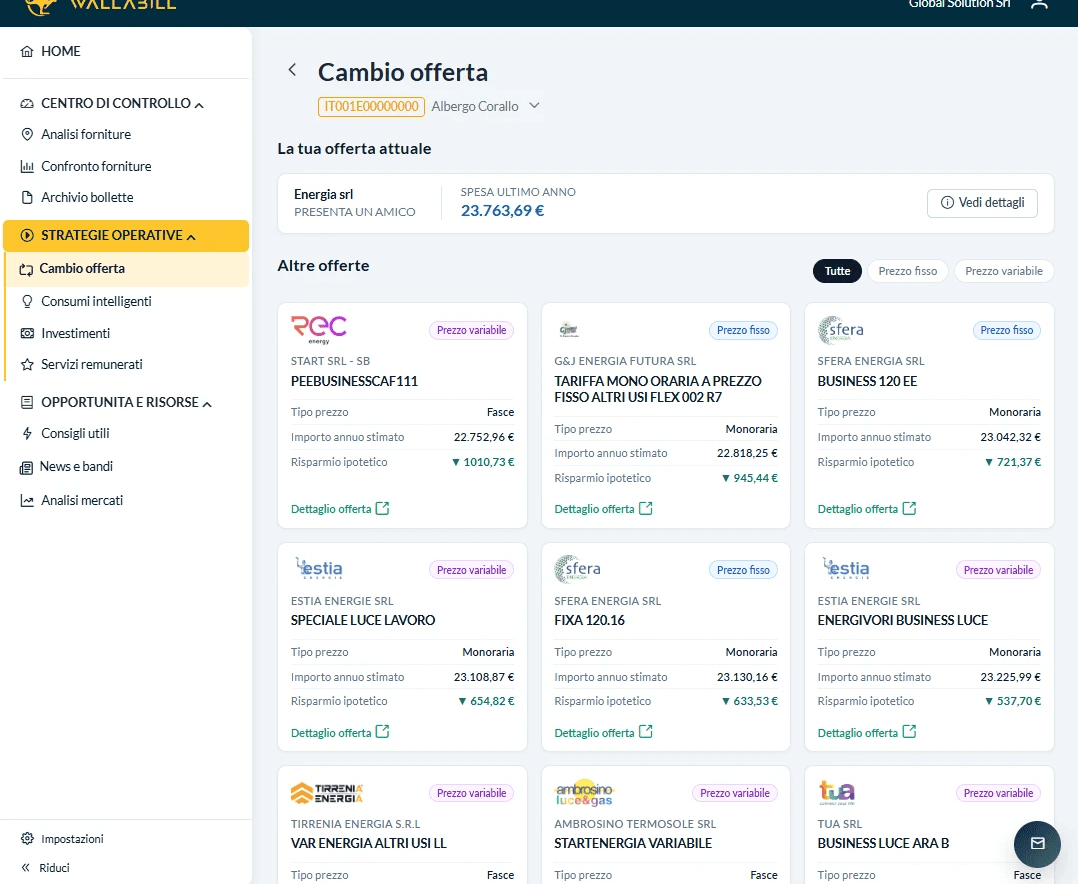
Task: Click external link icon for ENERGIVORI BUSINESS LUCE
Action: 910,731
